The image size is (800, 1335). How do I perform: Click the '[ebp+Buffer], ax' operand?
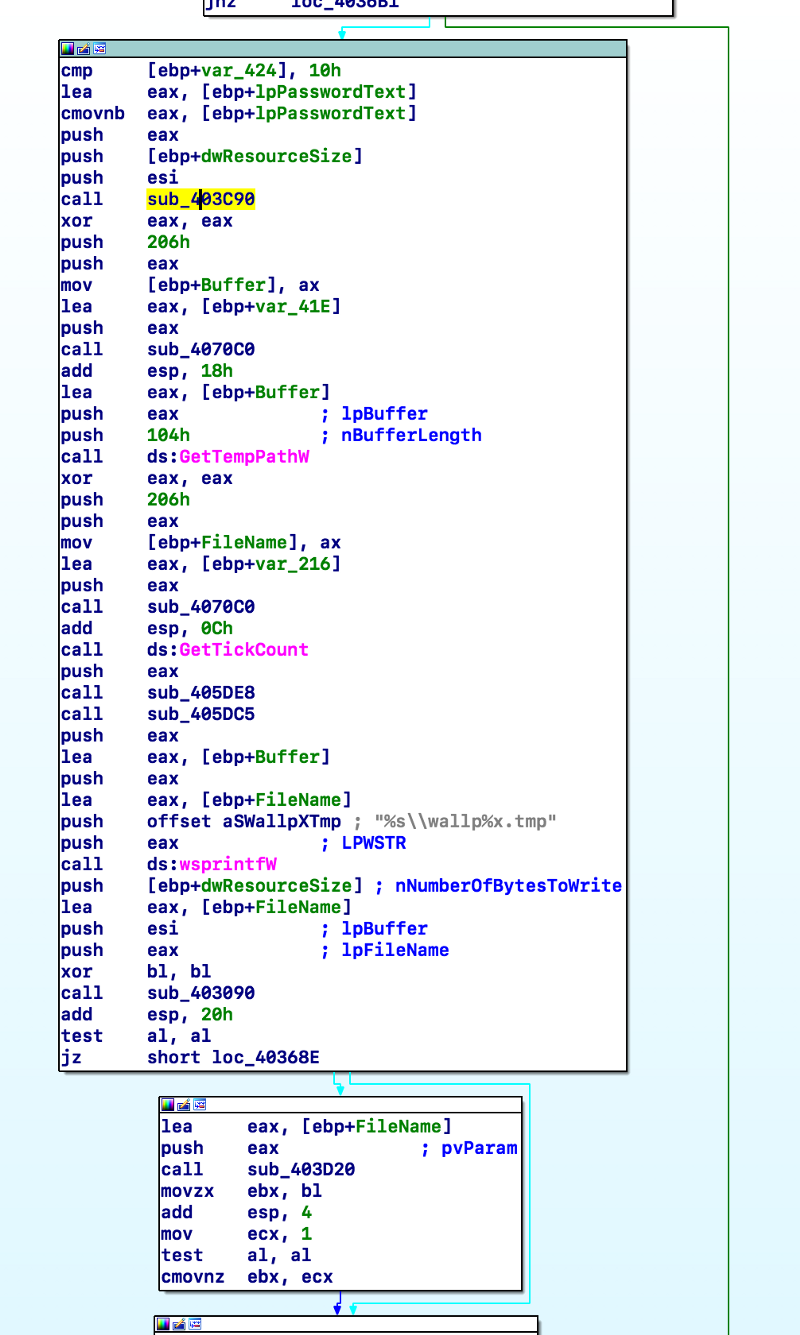tap(233, 285)
